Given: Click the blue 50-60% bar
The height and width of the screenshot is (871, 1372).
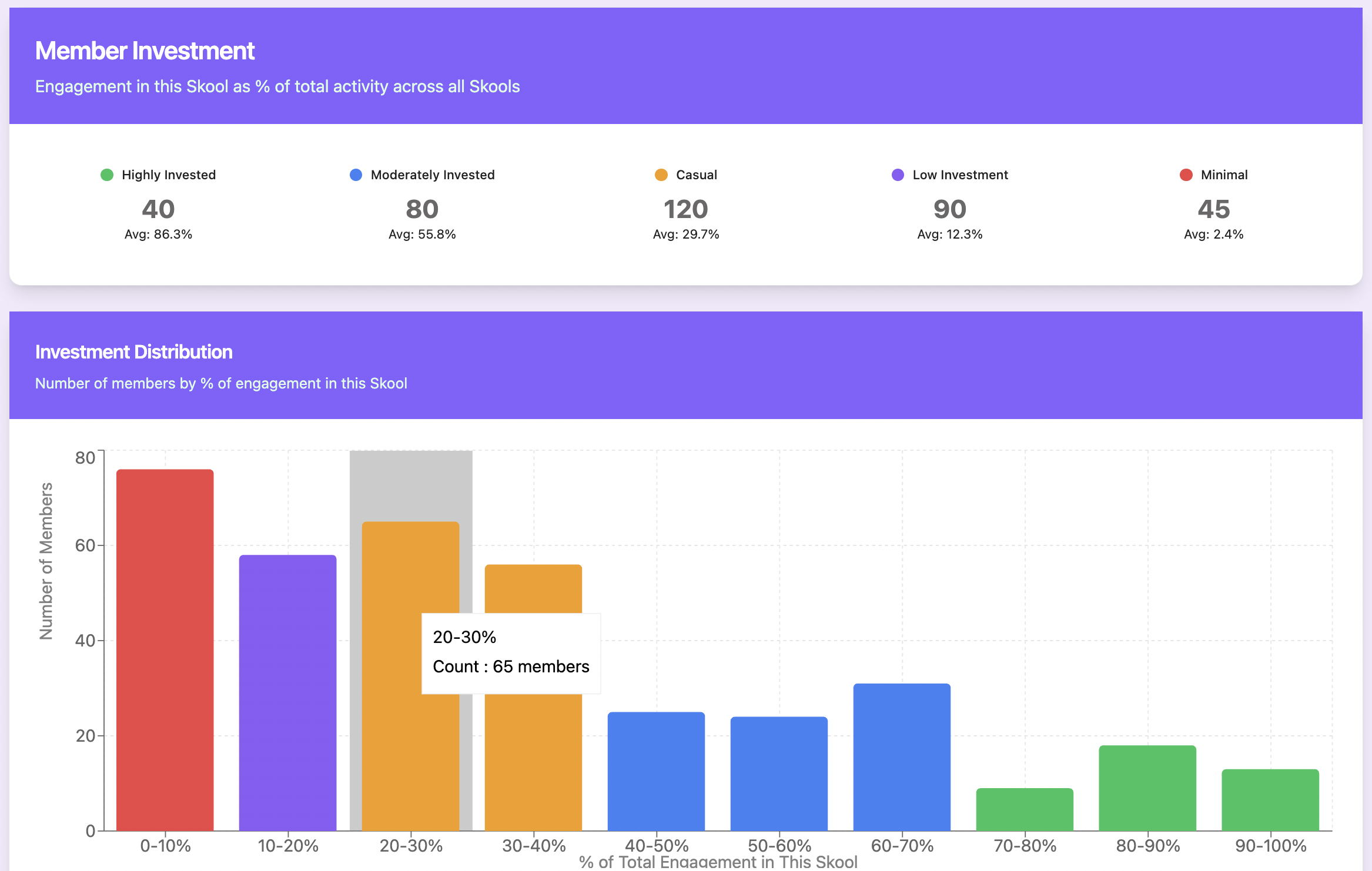Looking at the screenshot, I should (779, 773).
